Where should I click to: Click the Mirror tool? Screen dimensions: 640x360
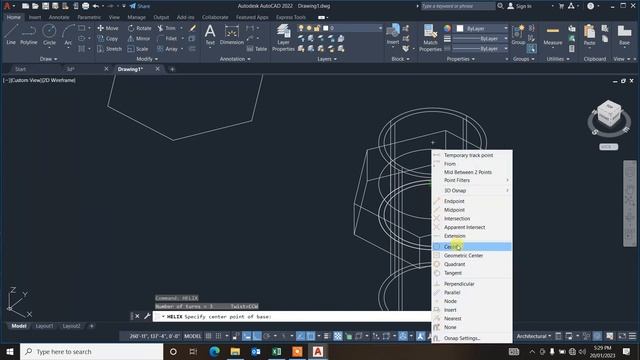click(x=139, y=38)
